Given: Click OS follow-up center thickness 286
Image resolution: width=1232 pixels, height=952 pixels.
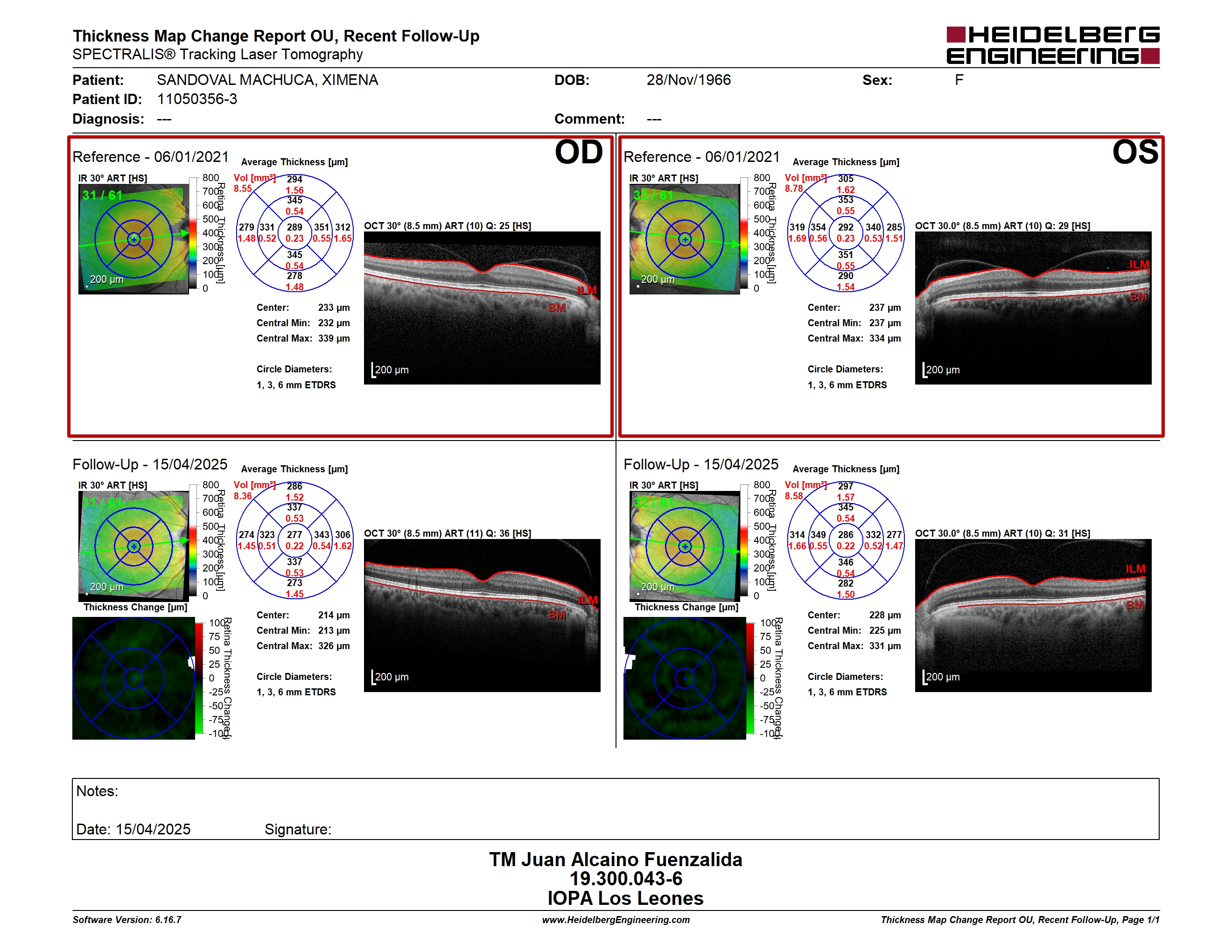Looking at the screenshot, I should pyautogui.click(x=846, y=535).
